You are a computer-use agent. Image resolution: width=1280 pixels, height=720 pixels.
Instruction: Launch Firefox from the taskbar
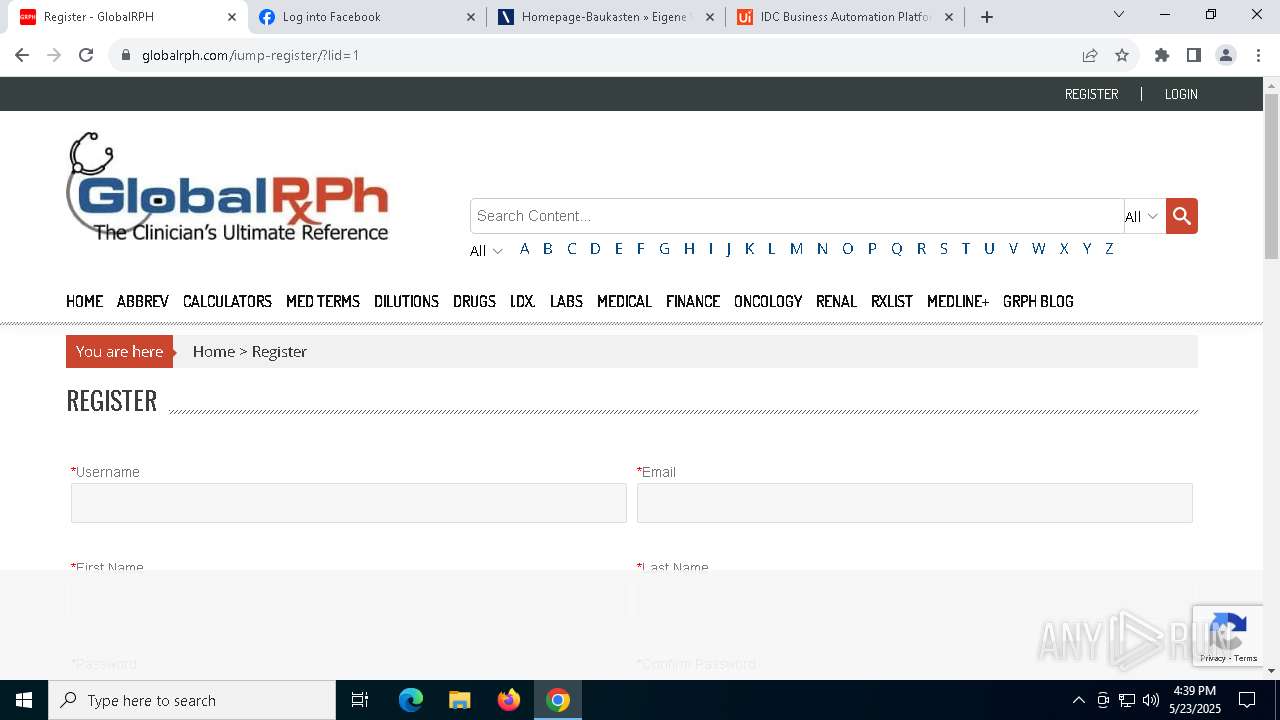click(509, 700)
